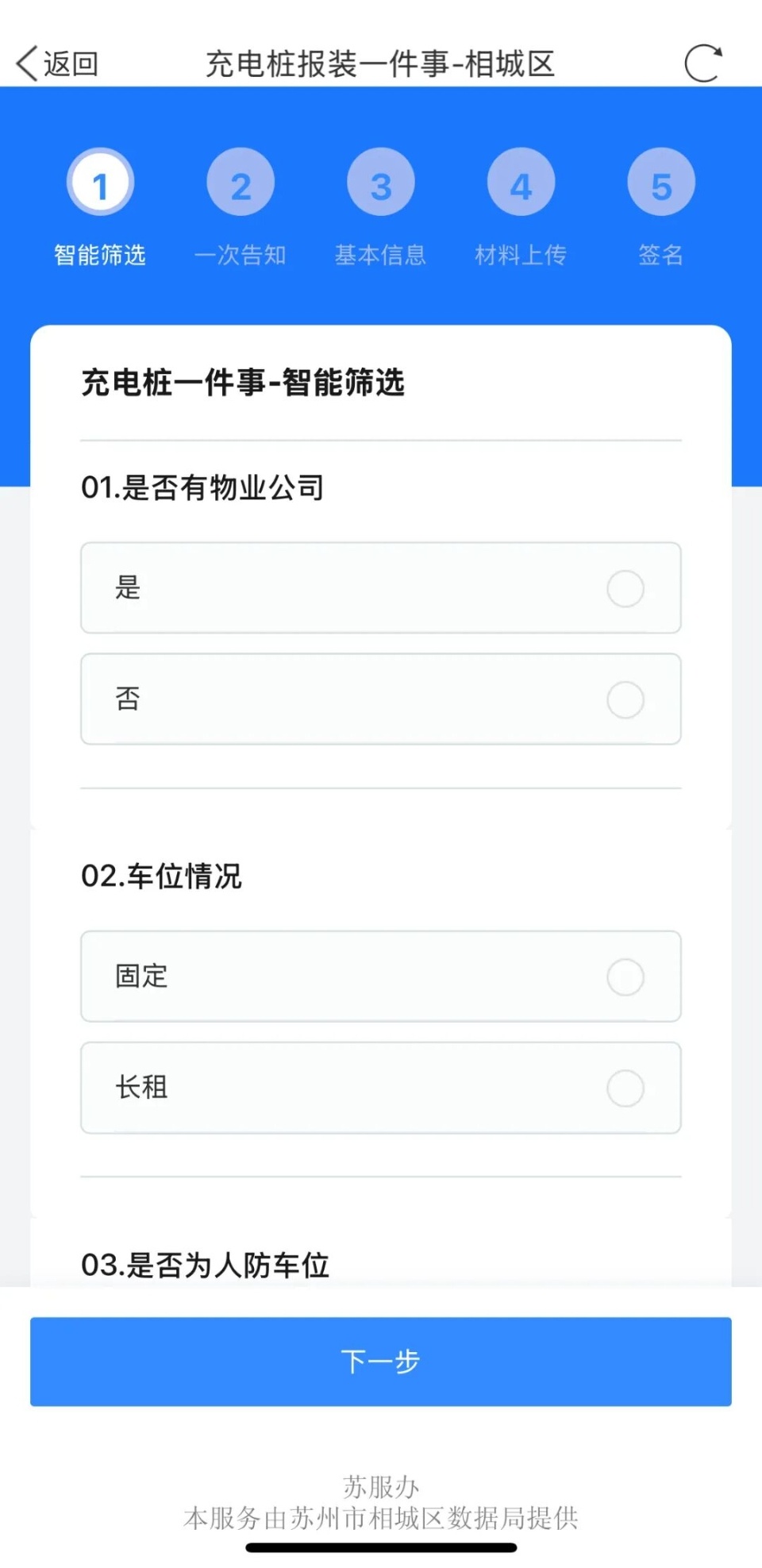Image resolution: width=762 pixels, height=1568 pixels.
Task: Click the 材料上传 step label
Action: click(x=521, y=255)
